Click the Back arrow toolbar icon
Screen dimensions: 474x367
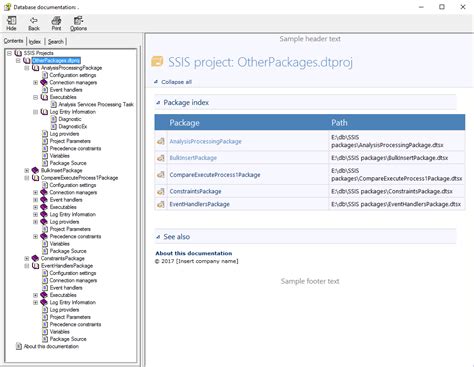point(34,21)
